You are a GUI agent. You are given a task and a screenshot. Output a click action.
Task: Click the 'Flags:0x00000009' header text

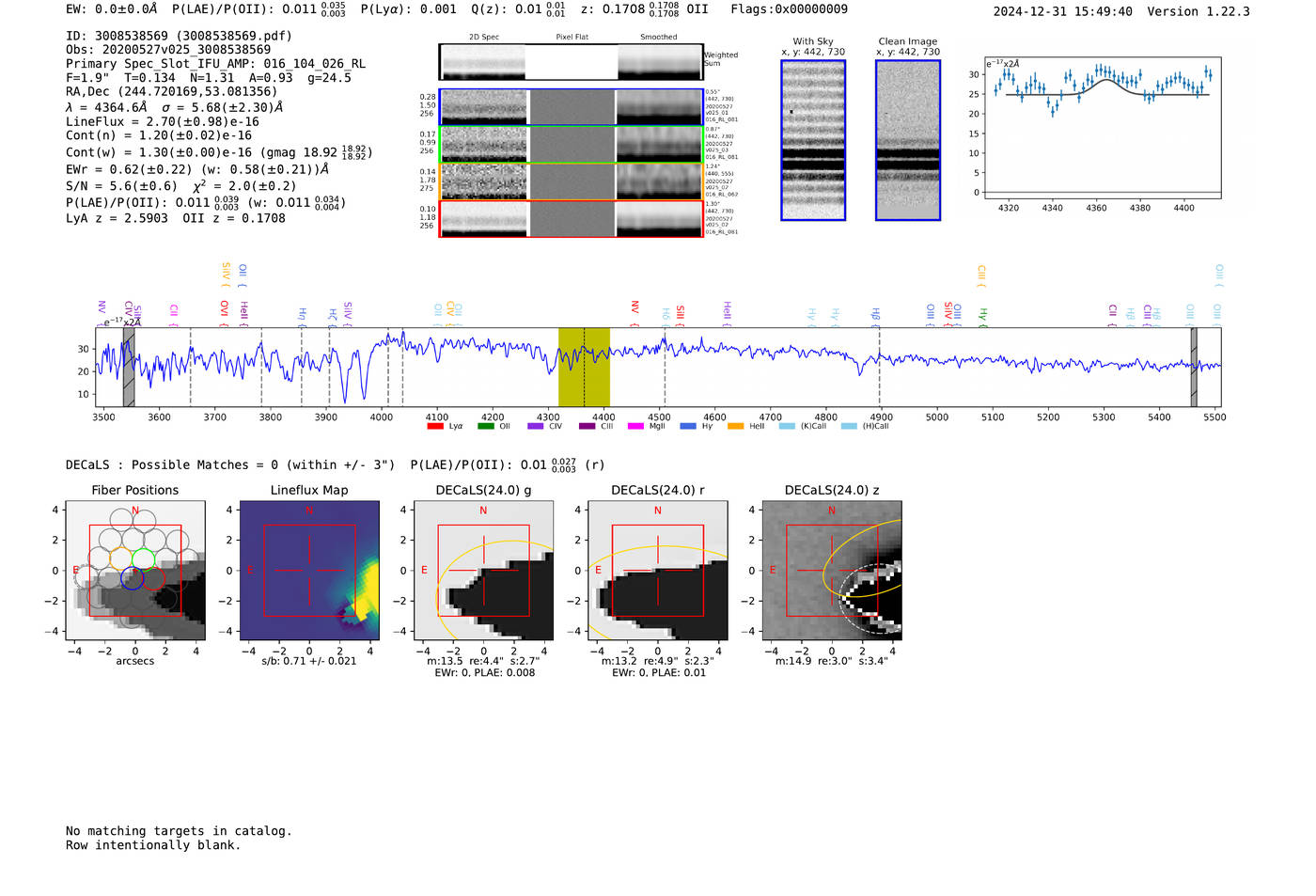[789, 8]
